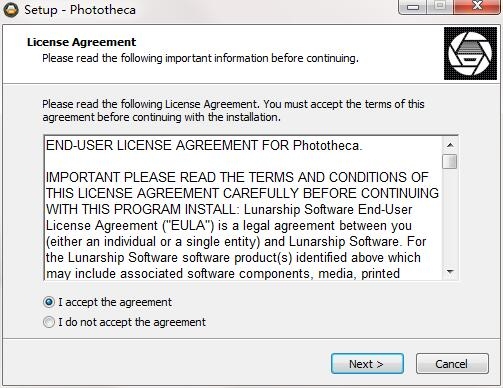Viewport: 503px width, 388px height.
Task: Click the 'You must accept the terms' instruction text
Action: pyautogui.click(x=344, y=104)
